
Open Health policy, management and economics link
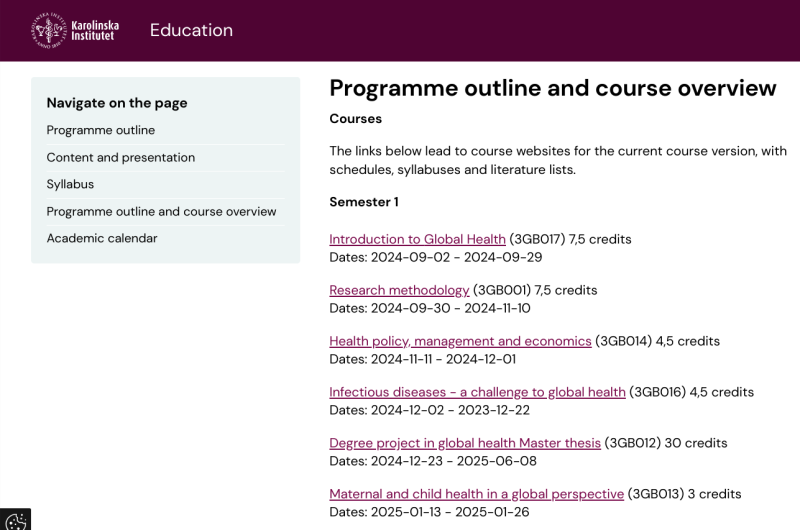460,341
